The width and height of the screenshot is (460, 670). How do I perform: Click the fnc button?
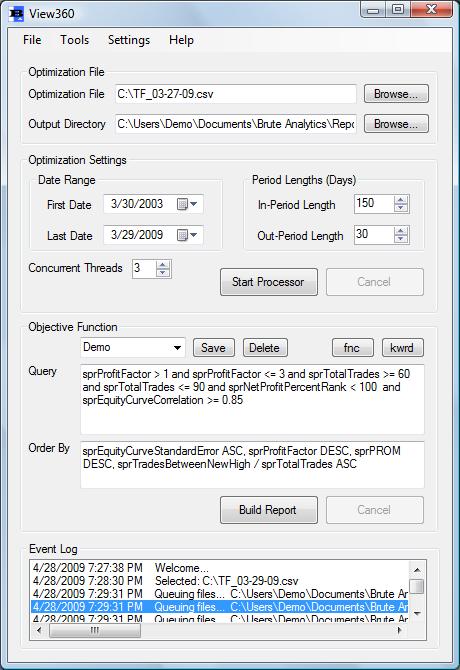(352, 348)
